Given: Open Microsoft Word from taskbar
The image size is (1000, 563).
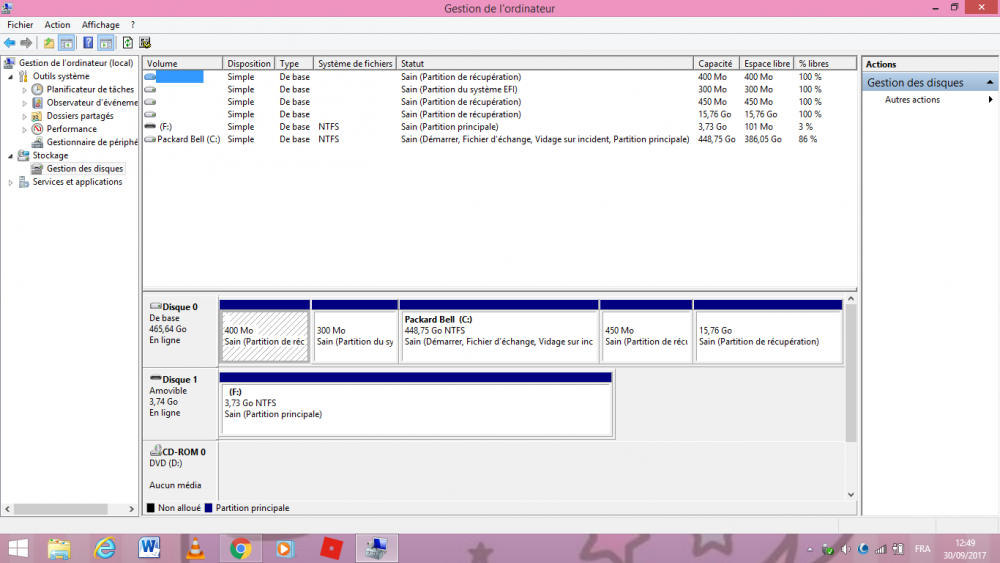Looking at the screenshot, I should 149,548.
